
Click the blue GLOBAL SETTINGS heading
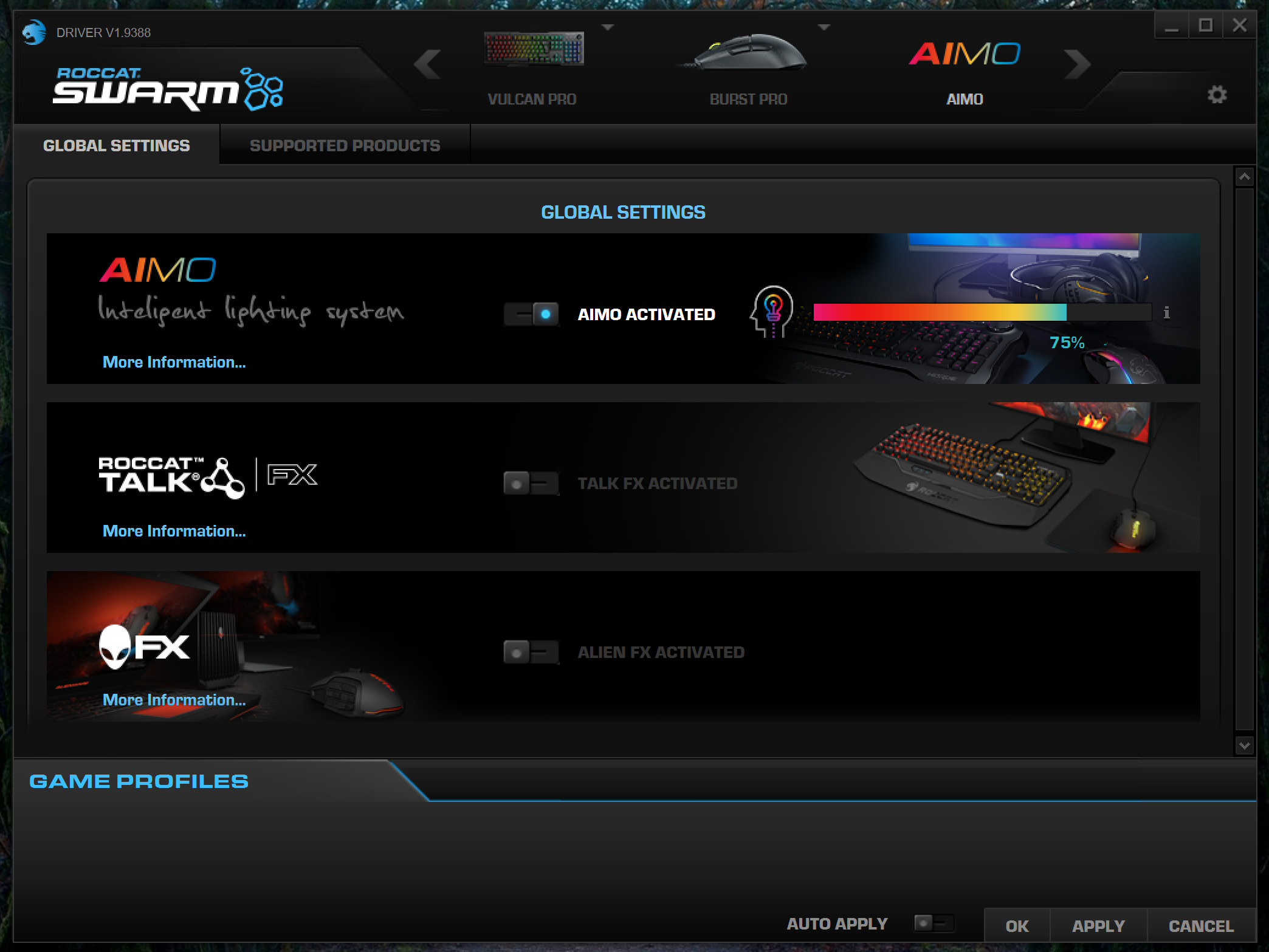pos(623,212)
